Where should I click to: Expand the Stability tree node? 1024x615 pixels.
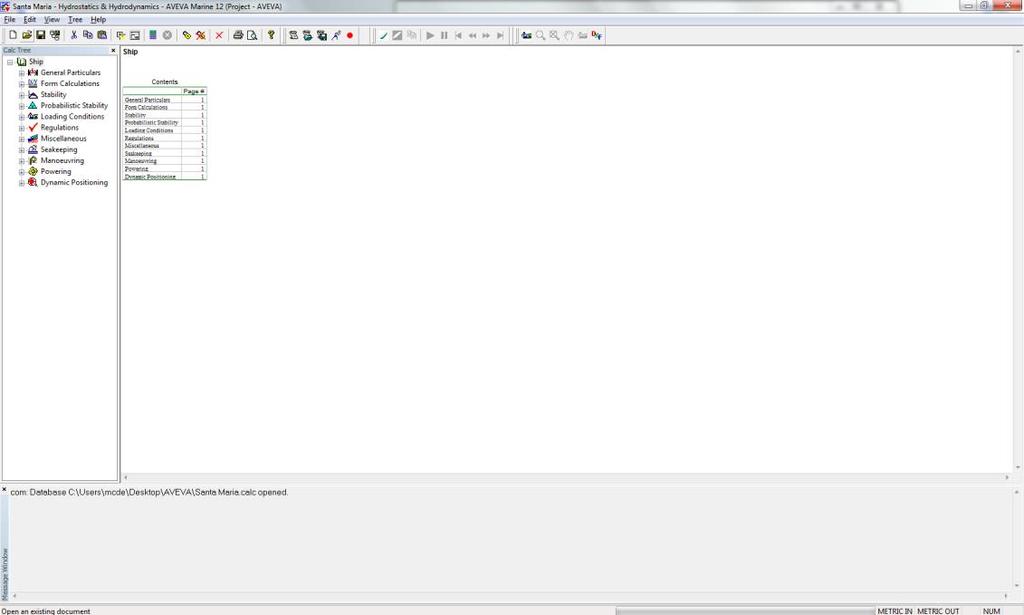pos(22,95)
